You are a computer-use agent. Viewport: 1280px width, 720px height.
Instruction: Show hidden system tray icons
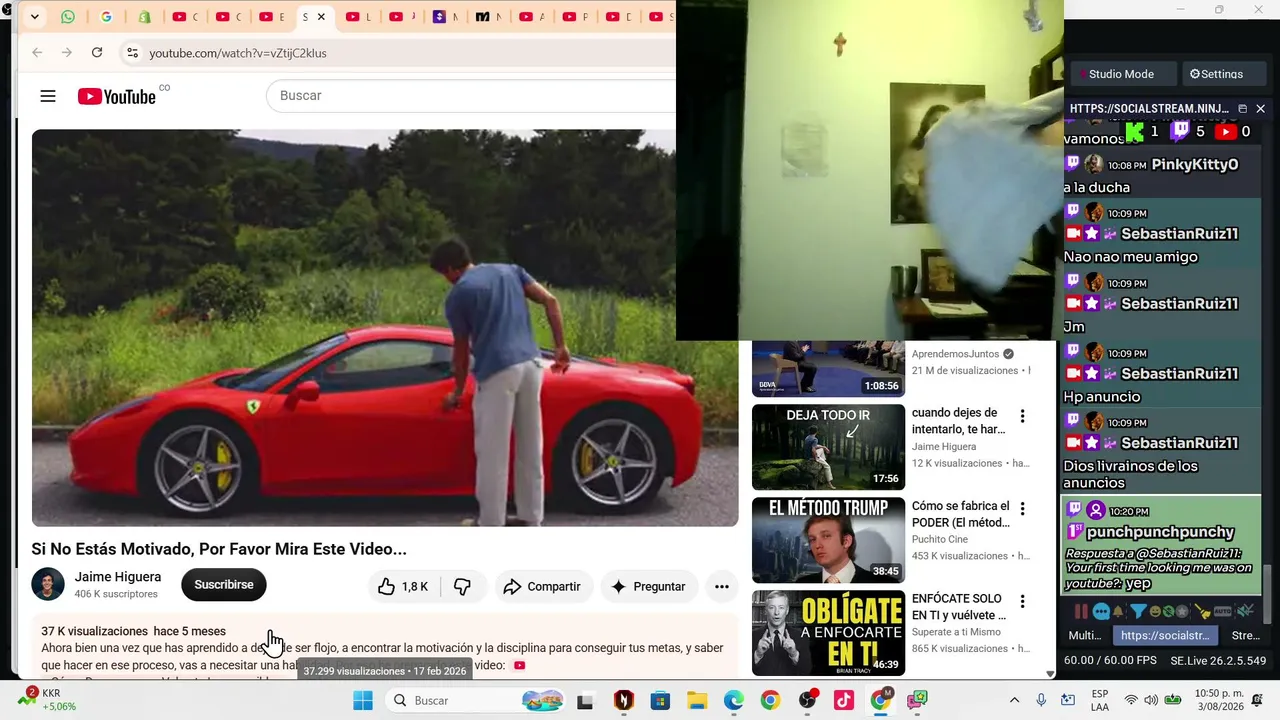(x=1014, y=700)
